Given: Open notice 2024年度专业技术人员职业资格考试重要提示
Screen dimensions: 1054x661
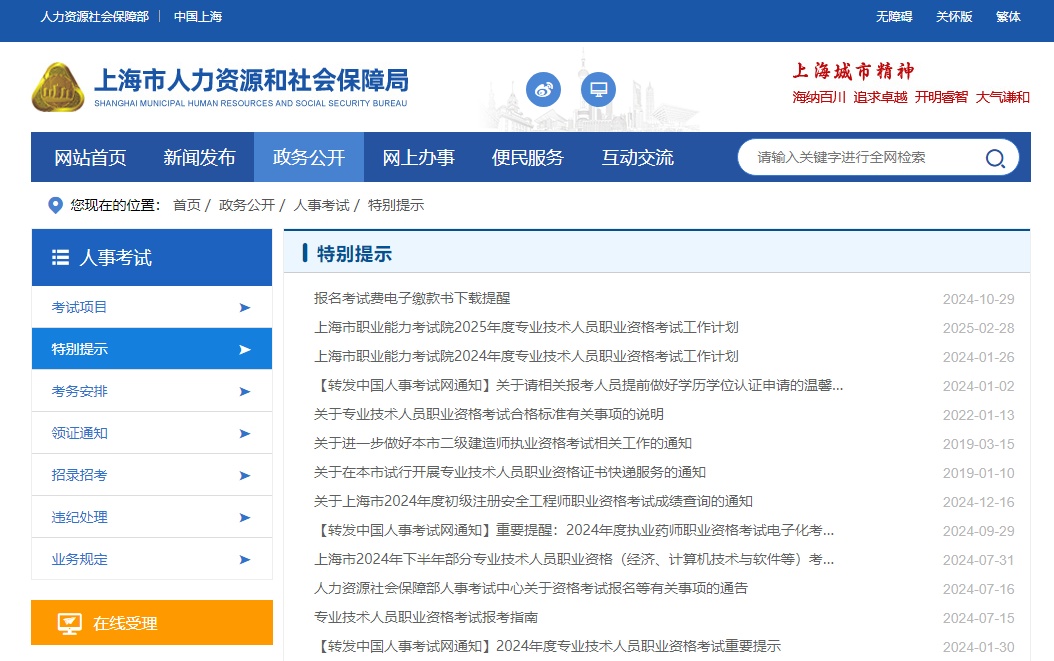Looking at the screenshot, I should point(548,646).
